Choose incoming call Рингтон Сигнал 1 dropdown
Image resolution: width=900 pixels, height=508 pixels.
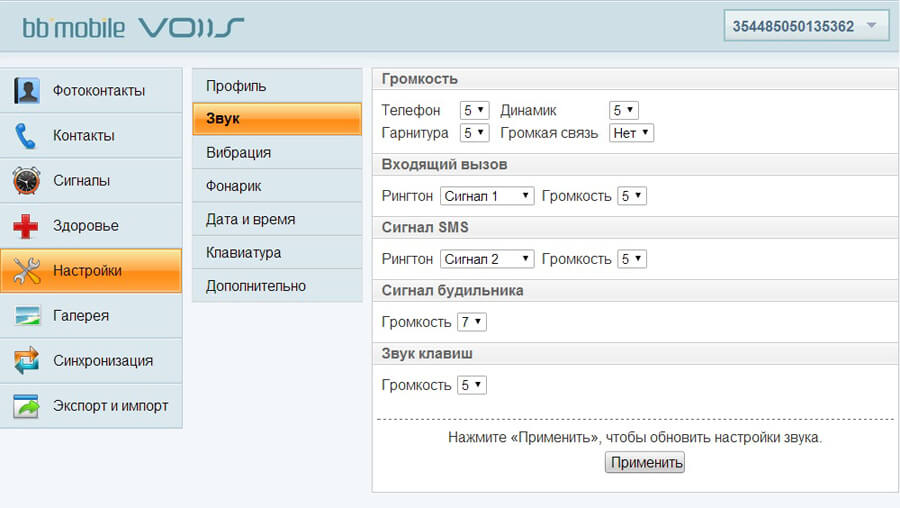pos(487,196)
